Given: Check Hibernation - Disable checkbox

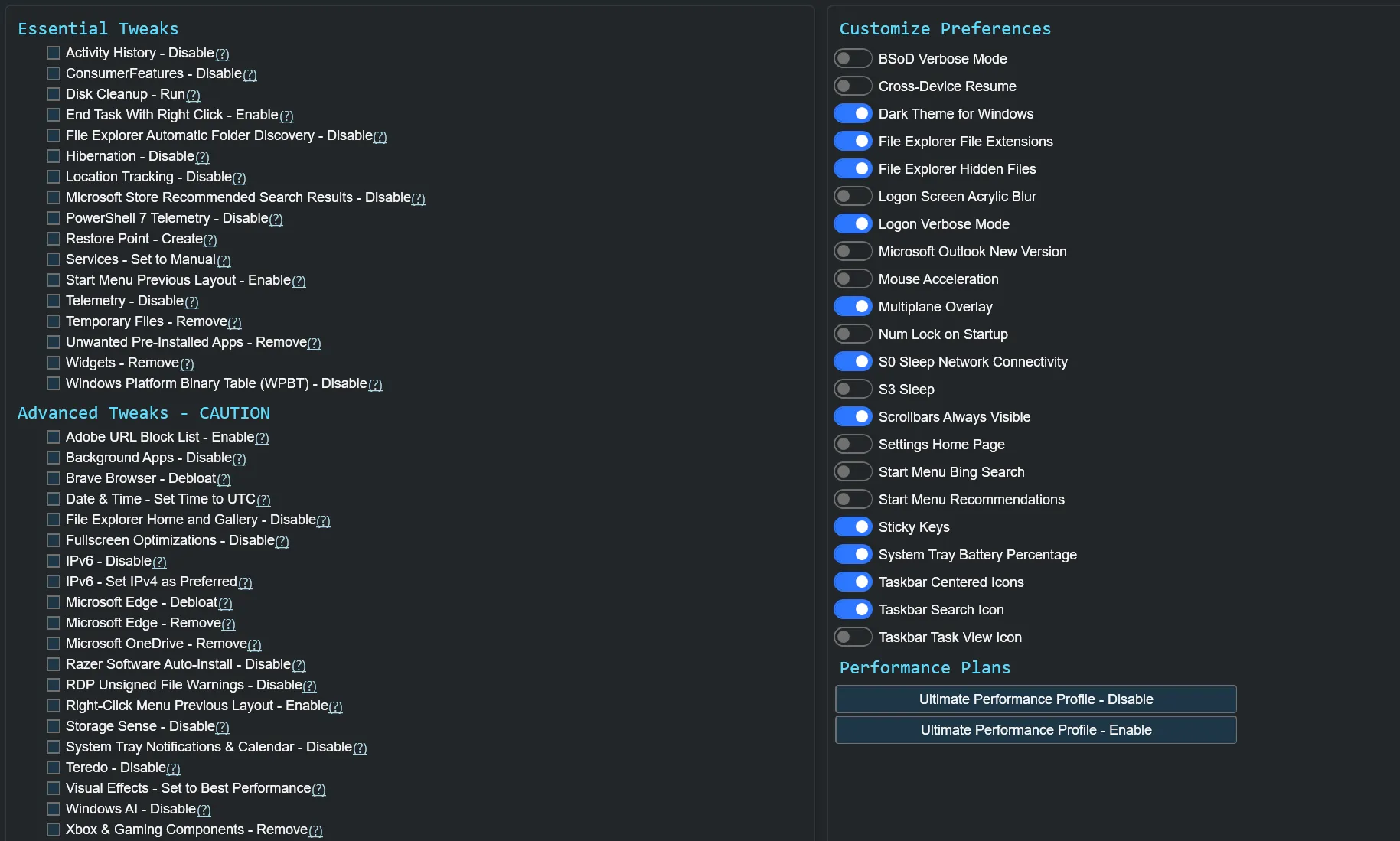Looking at the screenshot, I should (x=54, y=156).
